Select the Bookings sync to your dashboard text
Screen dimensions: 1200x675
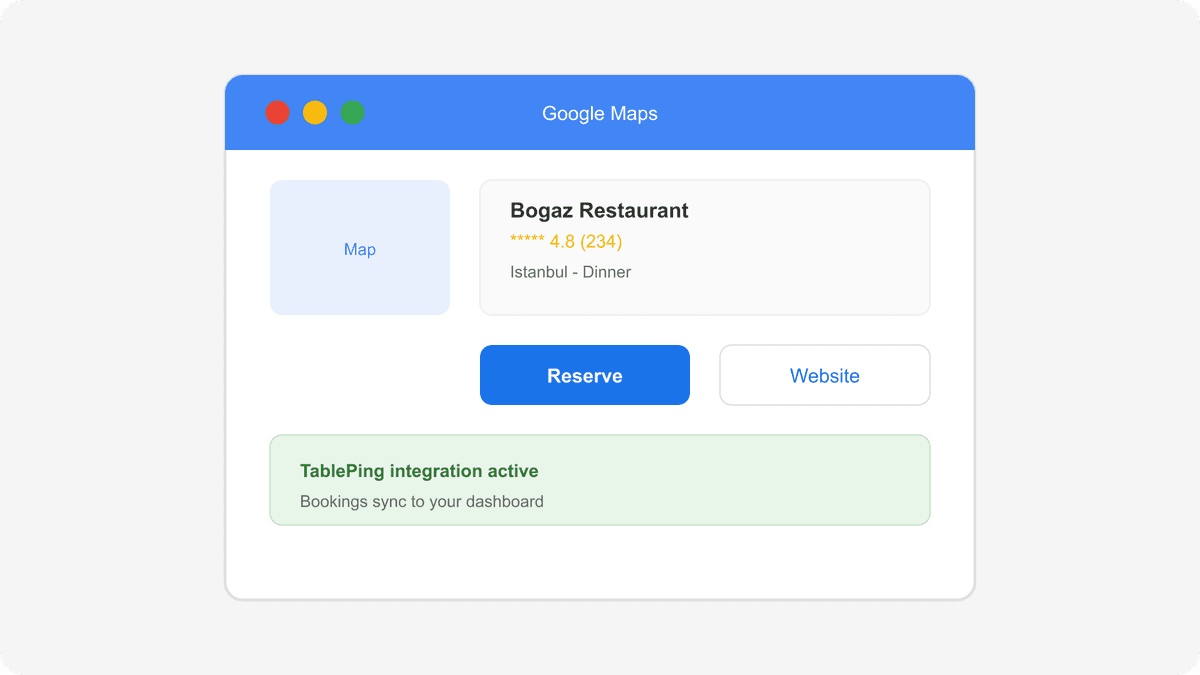coord(422,501)
